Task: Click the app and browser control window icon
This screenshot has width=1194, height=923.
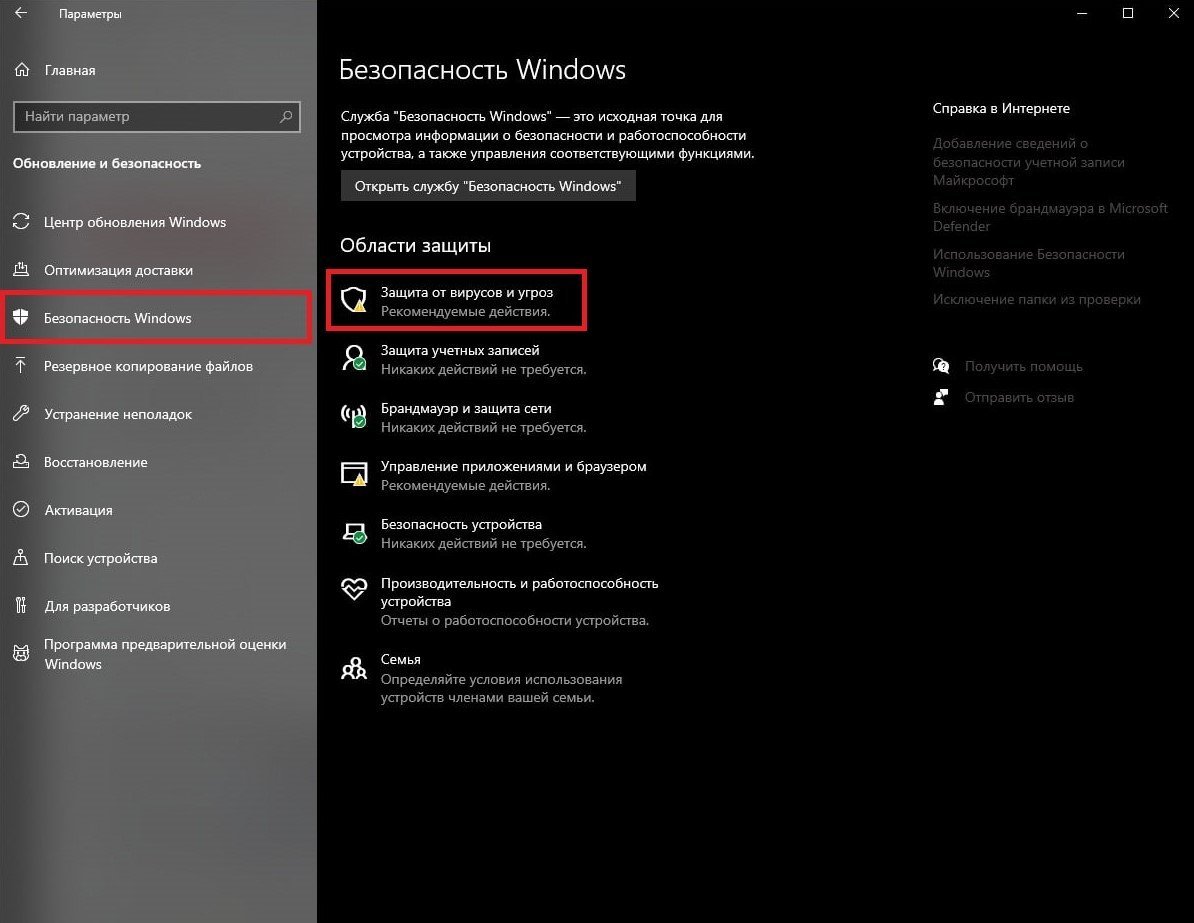Action: pyautogui.click(x=354, y=474)
